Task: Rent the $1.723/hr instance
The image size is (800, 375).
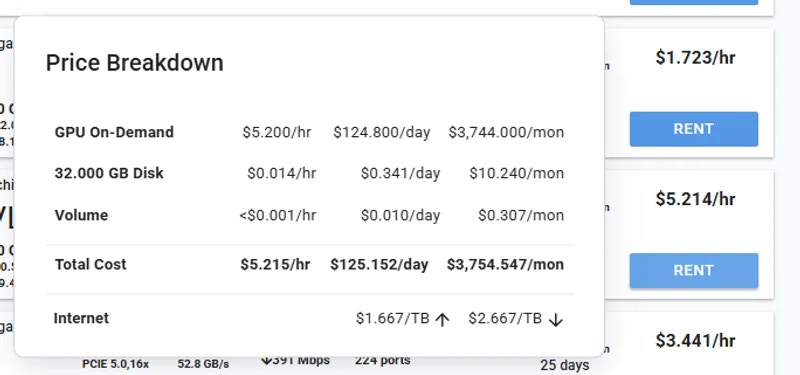Action: point(693,129)
